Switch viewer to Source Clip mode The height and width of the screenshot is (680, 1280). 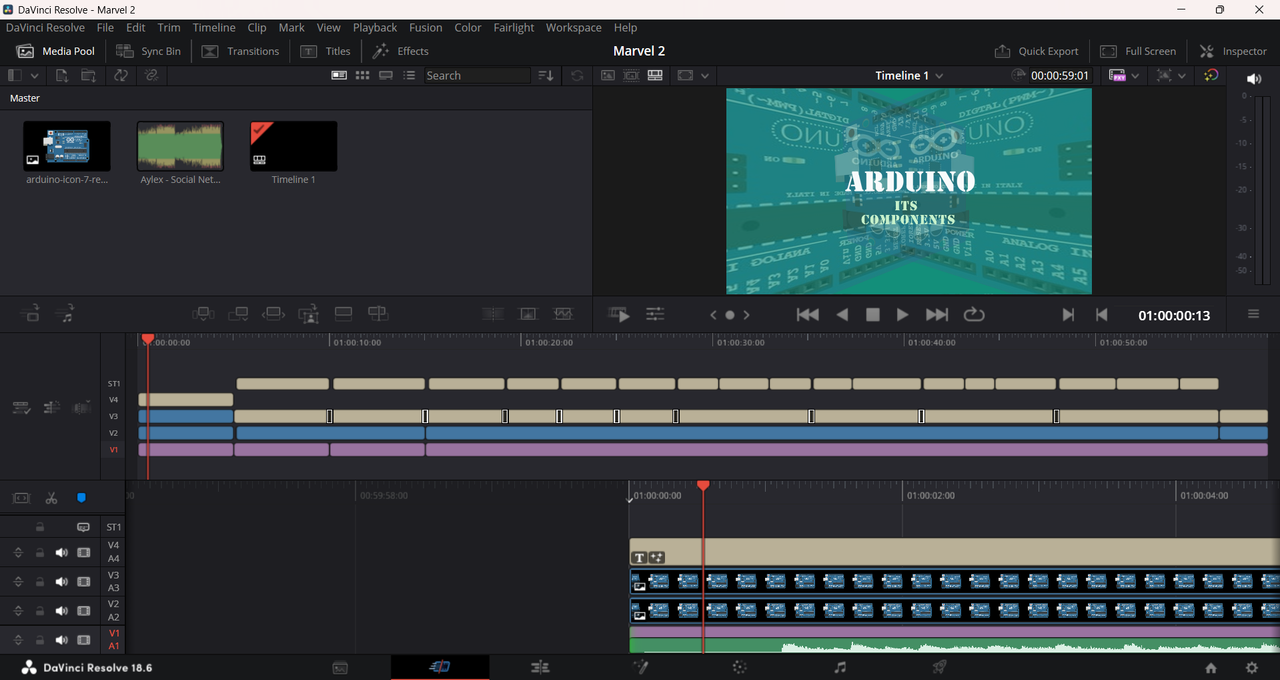point(607,76)
